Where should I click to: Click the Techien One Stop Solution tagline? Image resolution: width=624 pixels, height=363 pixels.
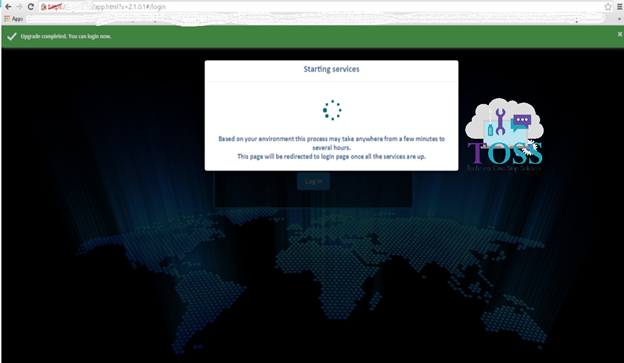[503, 168]
